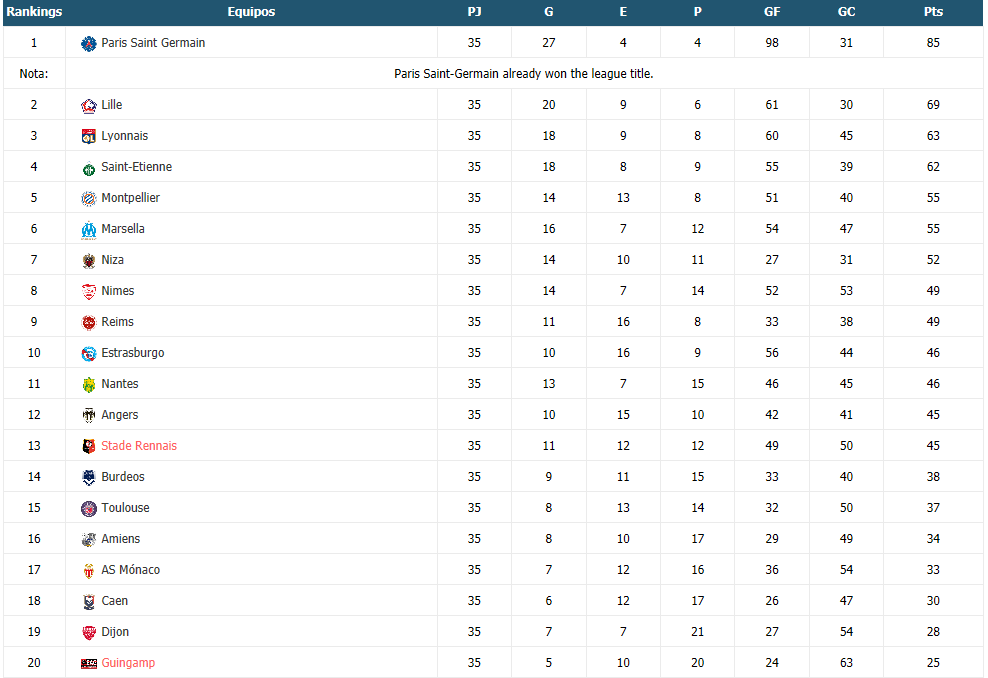The height and width of the screenshot is (678, 988).
Task: Click the Rankings column header
Action: pyautogui.click(x=34, y=12)
